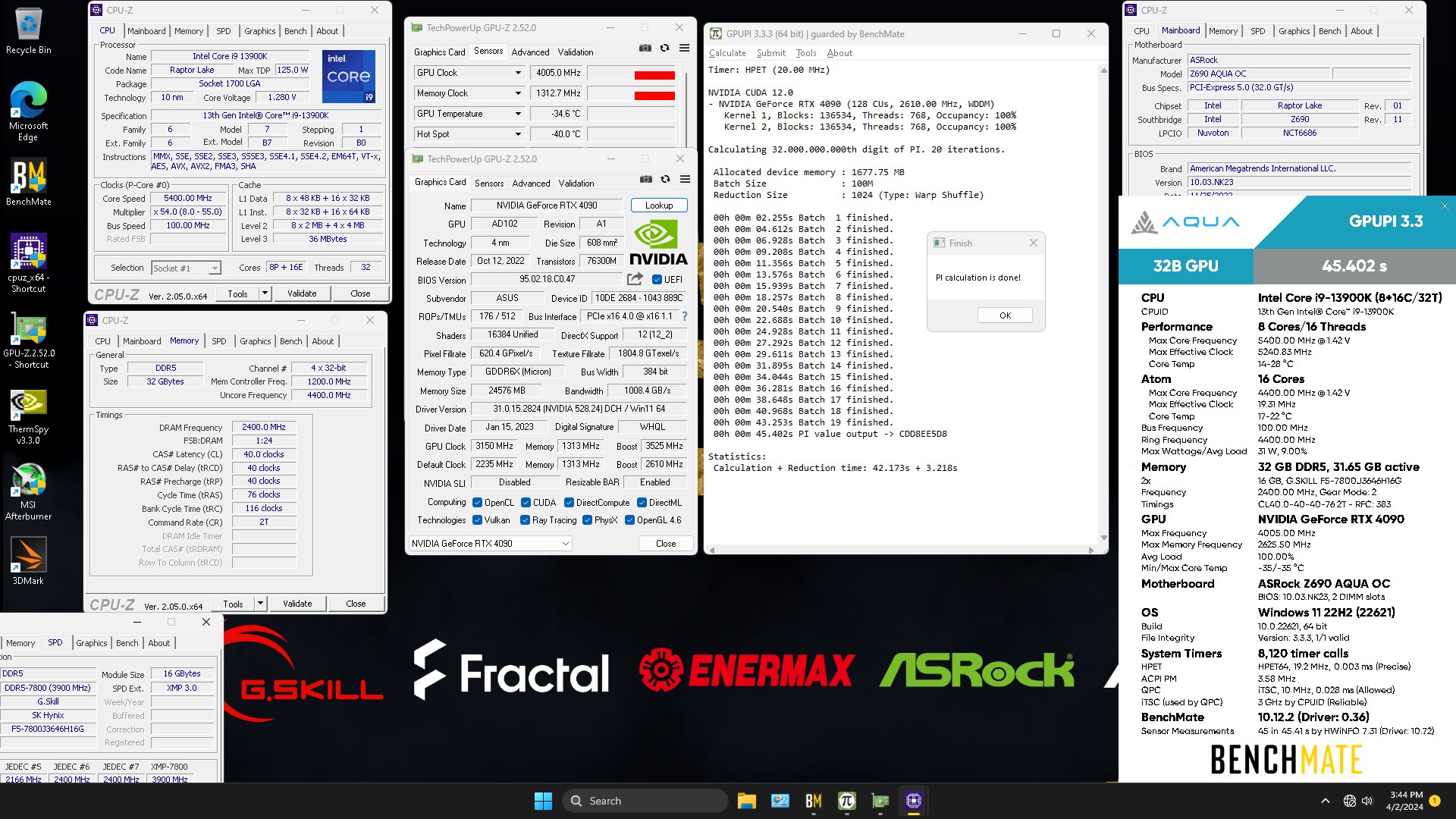
Task: Click the NVIDIA GeForce RTX 4090 Lookup button
Action: (658, 205)
